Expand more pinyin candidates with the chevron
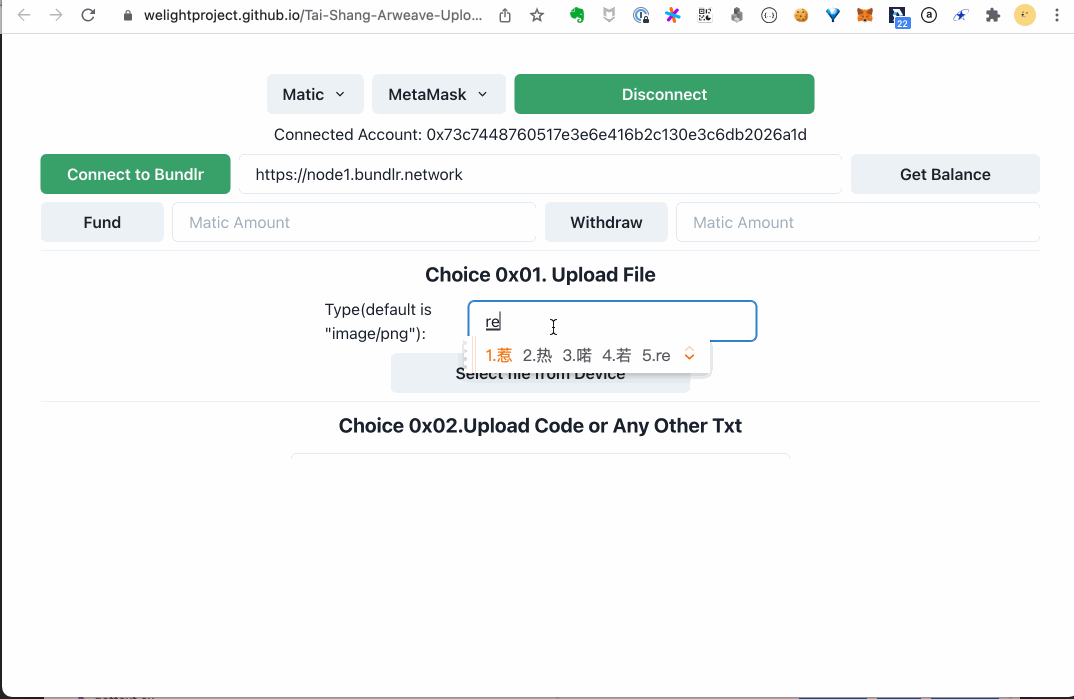 pos(689,354)
